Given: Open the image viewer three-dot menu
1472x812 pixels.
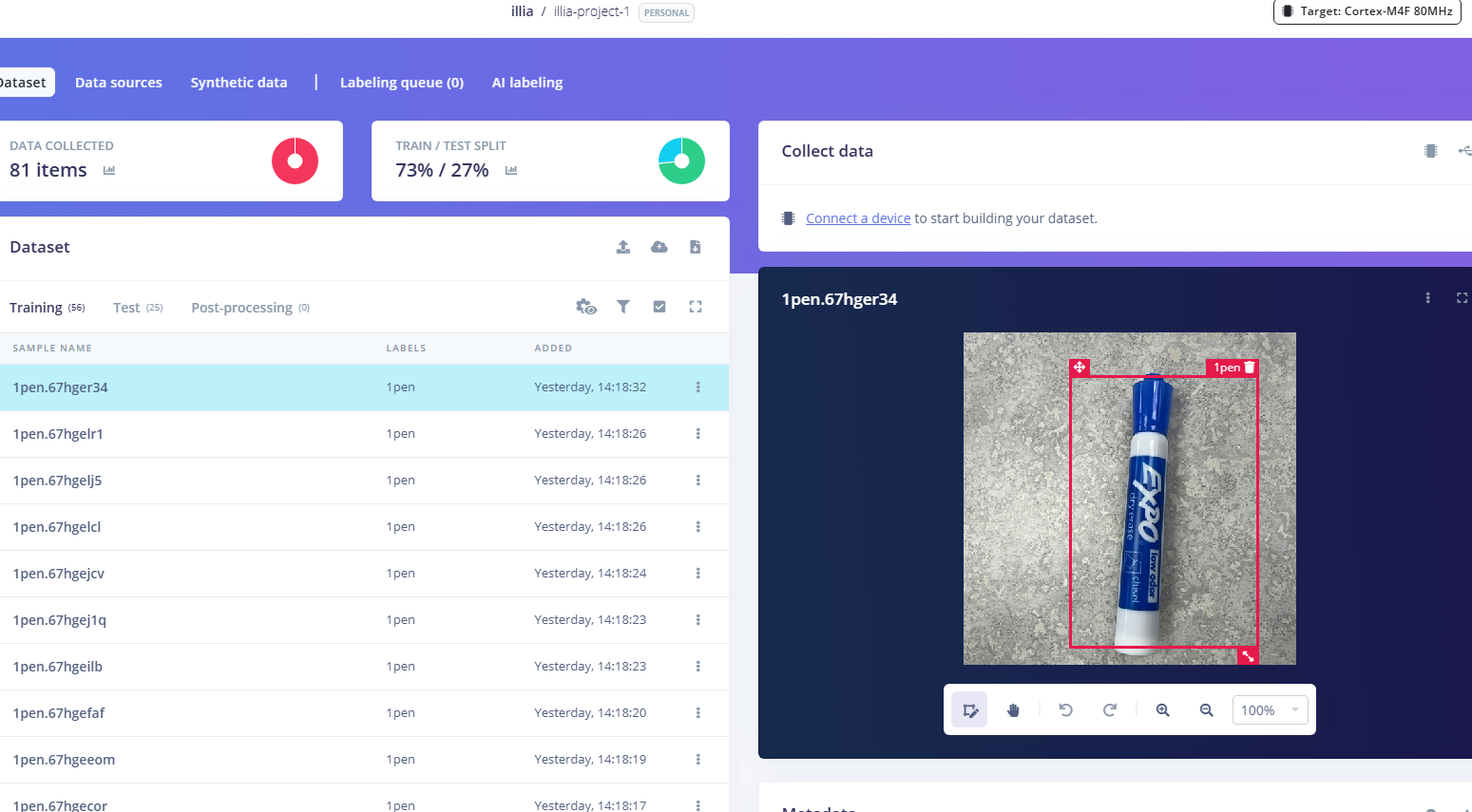Looking at the screenshot, I should (1427, 297).
